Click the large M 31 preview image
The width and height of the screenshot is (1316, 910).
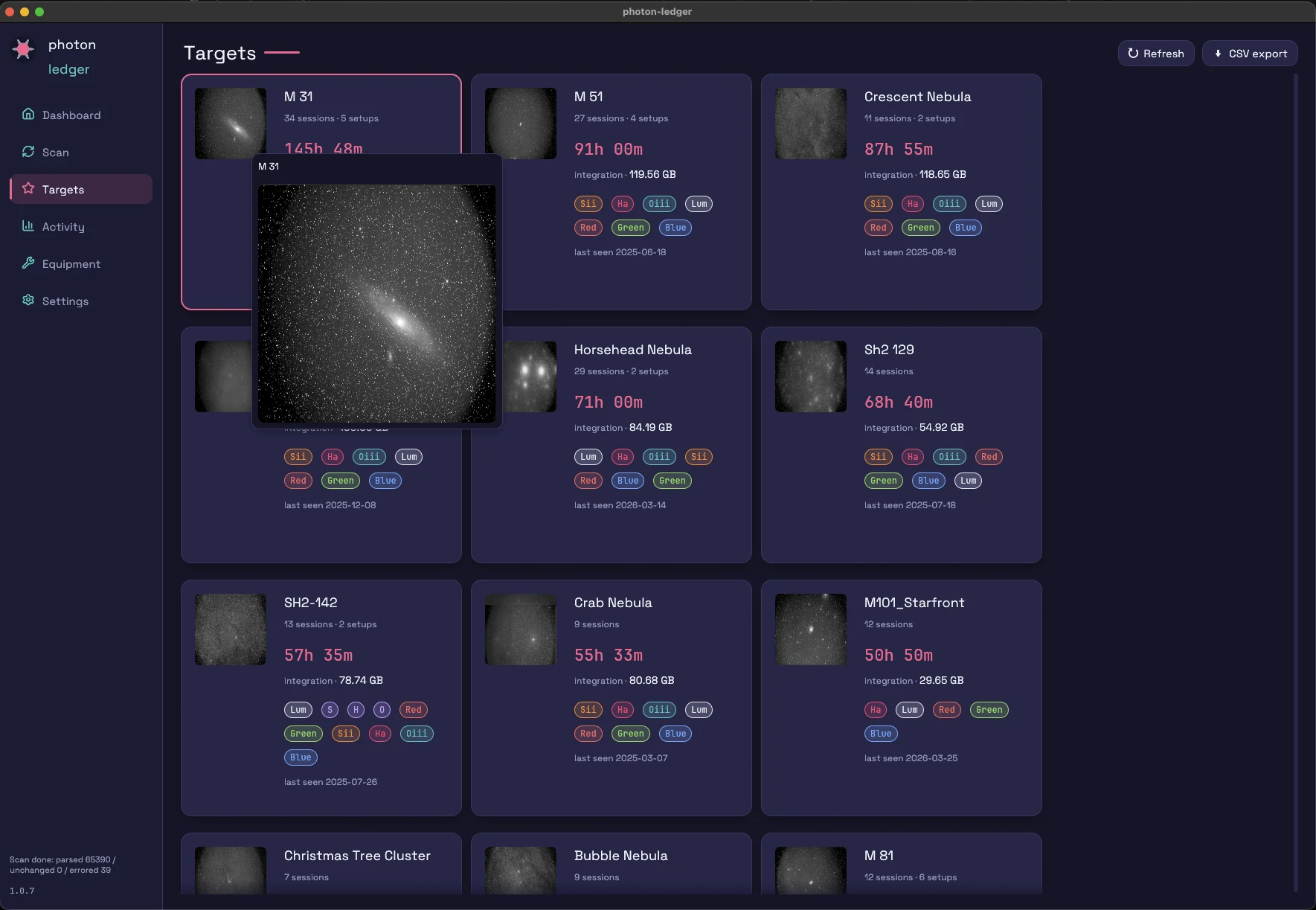tap(376, 304)
